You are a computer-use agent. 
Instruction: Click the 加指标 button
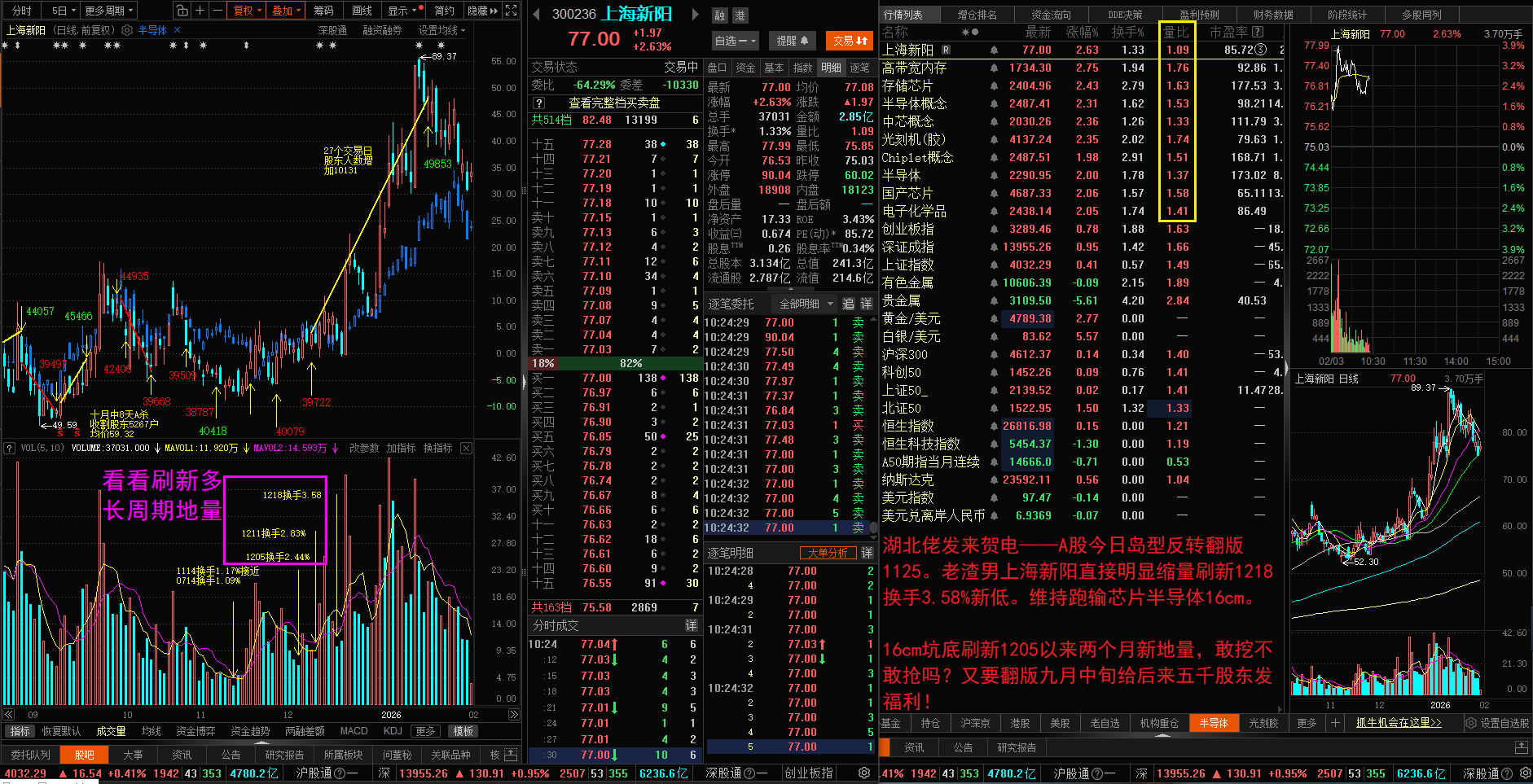click(401, 448)
